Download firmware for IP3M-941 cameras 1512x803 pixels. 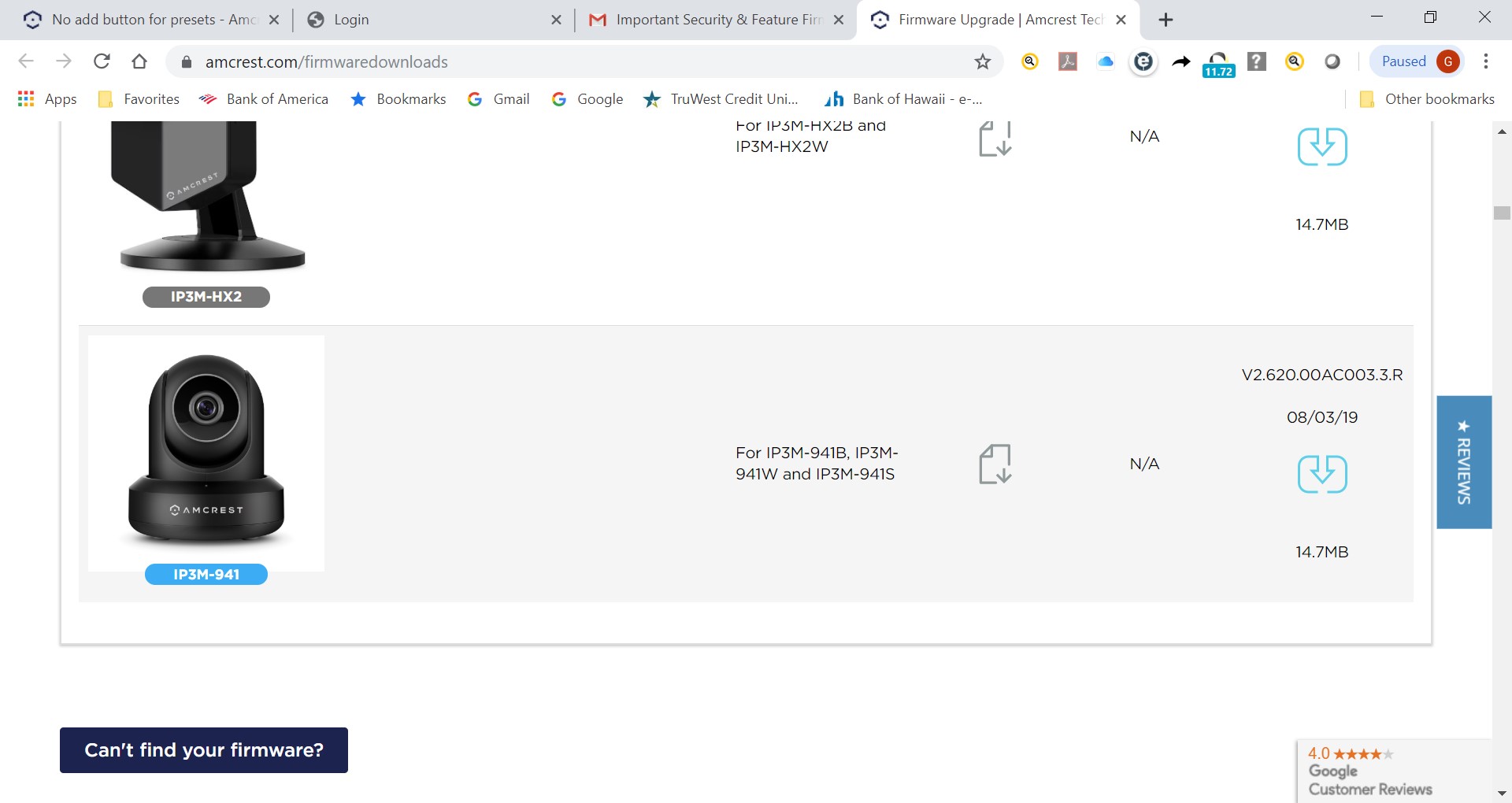1322,474
